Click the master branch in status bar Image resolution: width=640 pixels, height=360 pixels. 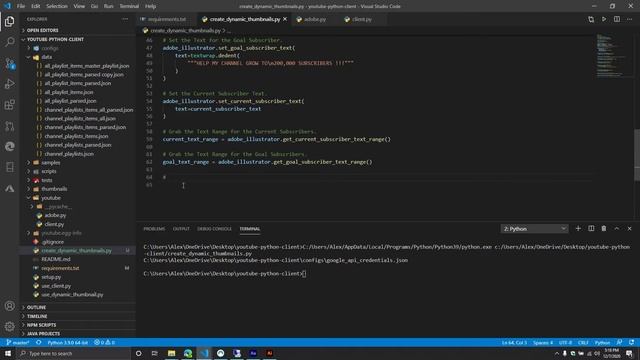(18, 342)
